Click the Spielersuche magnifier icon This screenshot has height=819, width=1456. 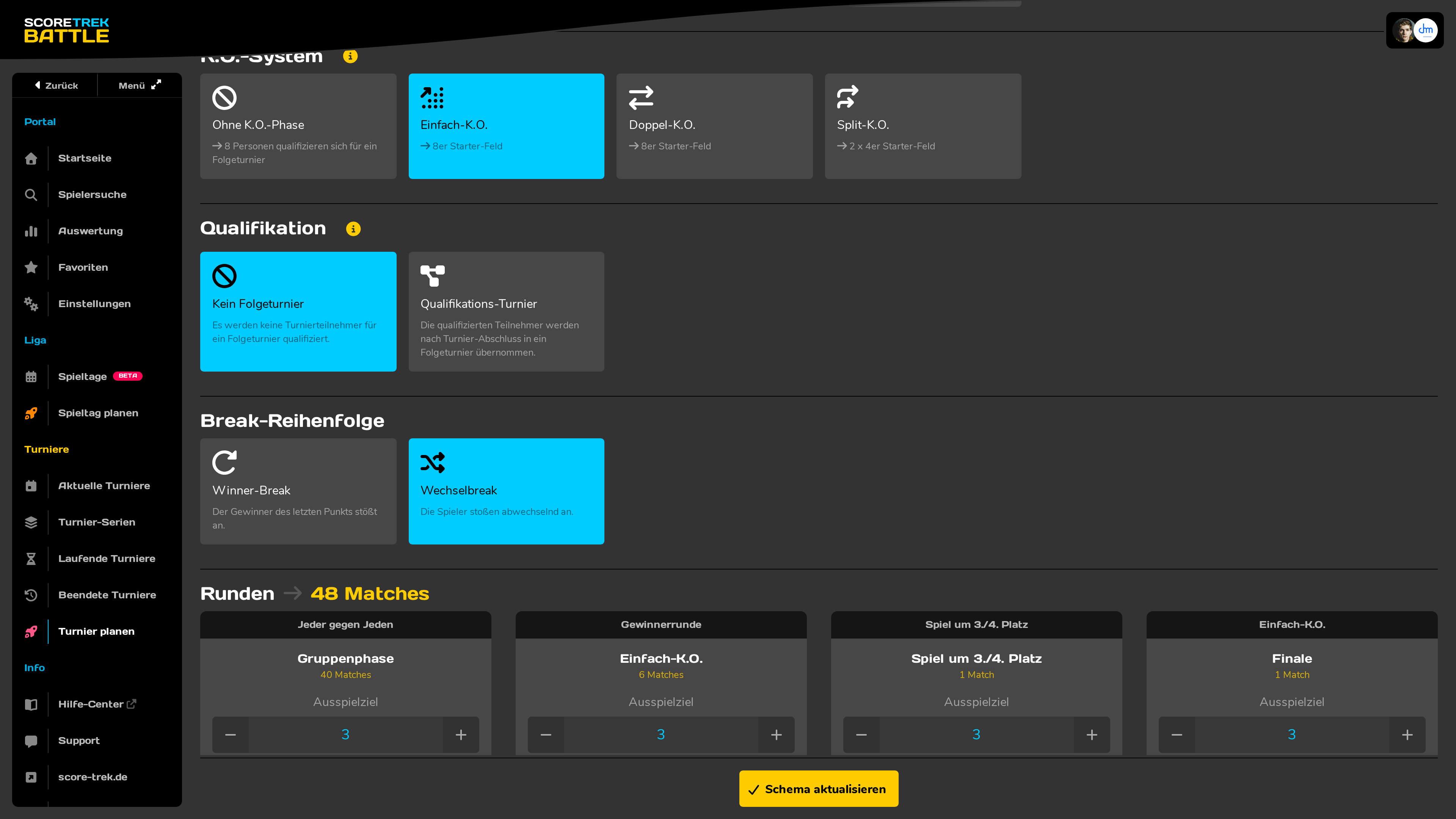[31, 195]
